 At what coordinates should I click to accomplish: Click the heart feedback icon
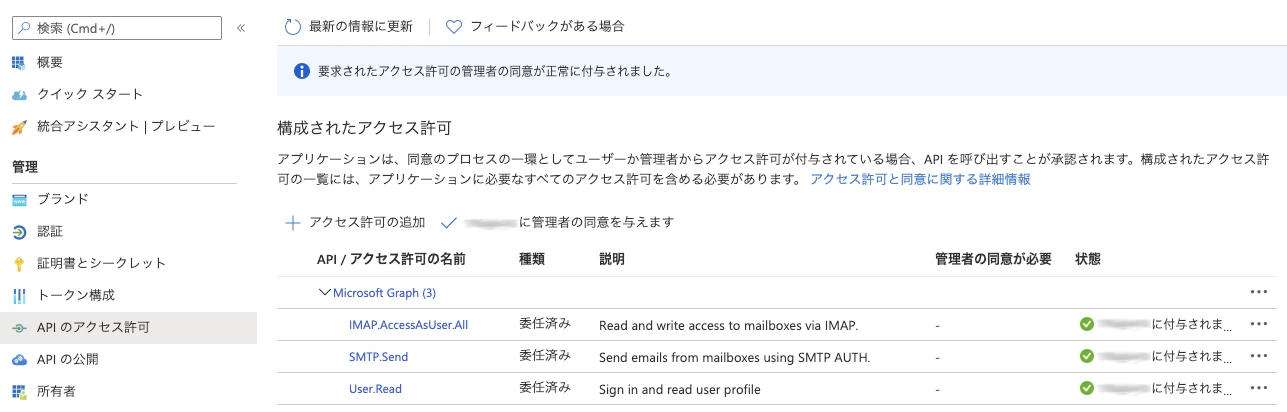pyautogui.click(x=453, y=27)
